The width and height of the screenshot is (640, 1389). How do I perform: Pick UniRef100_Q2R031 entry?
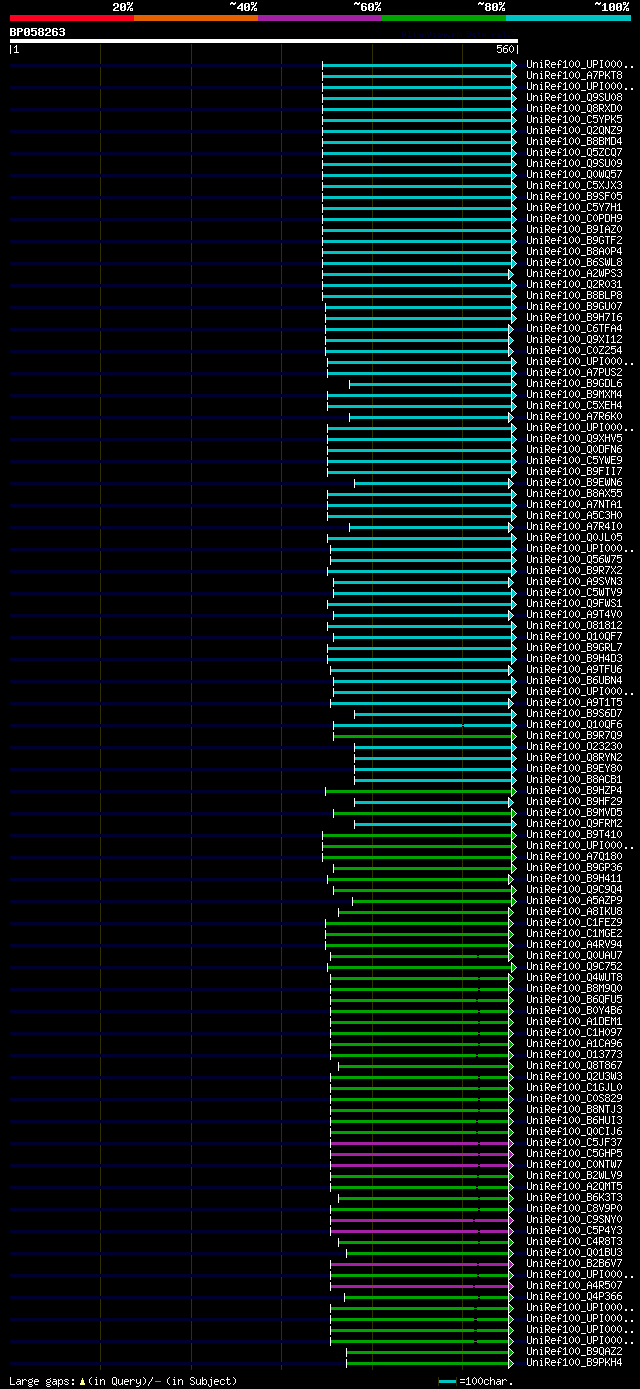click(x=574, y=284)
